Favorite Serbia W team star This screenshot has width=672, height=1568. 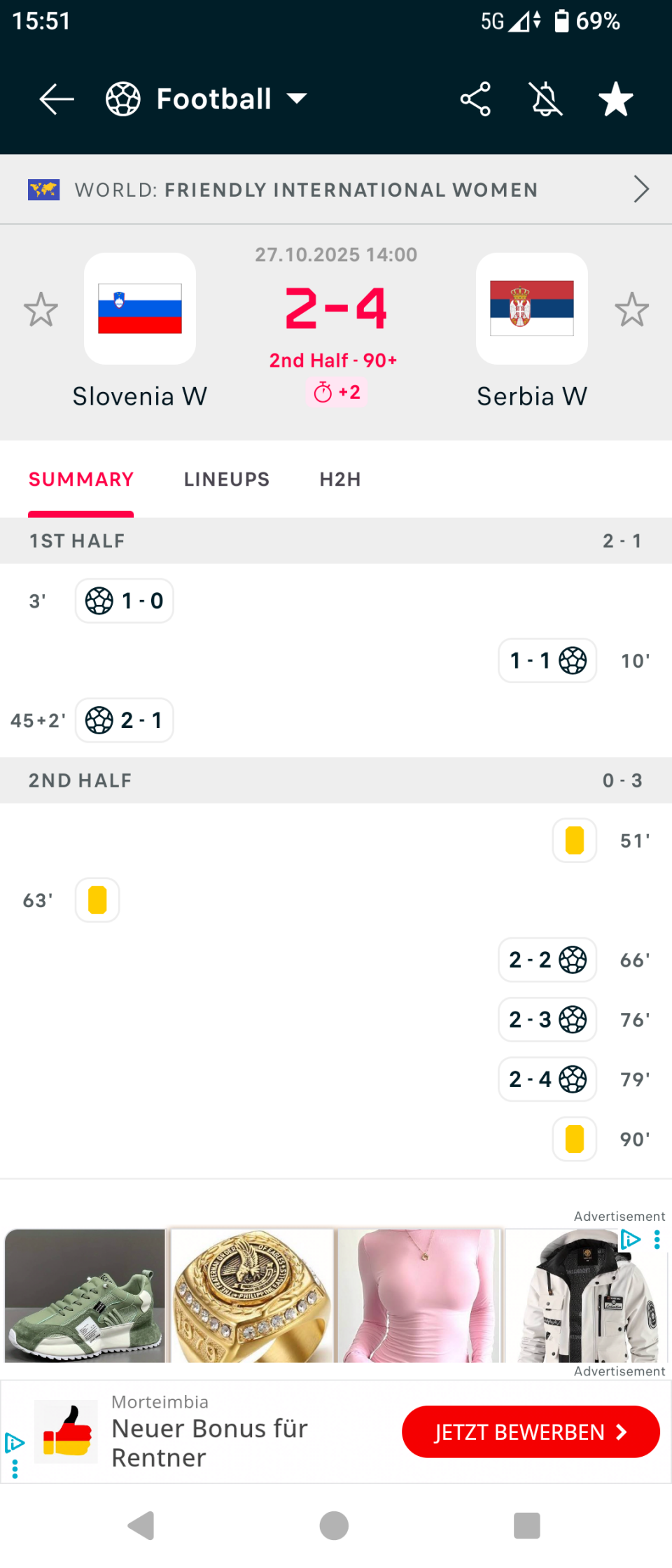pos(631,309)
